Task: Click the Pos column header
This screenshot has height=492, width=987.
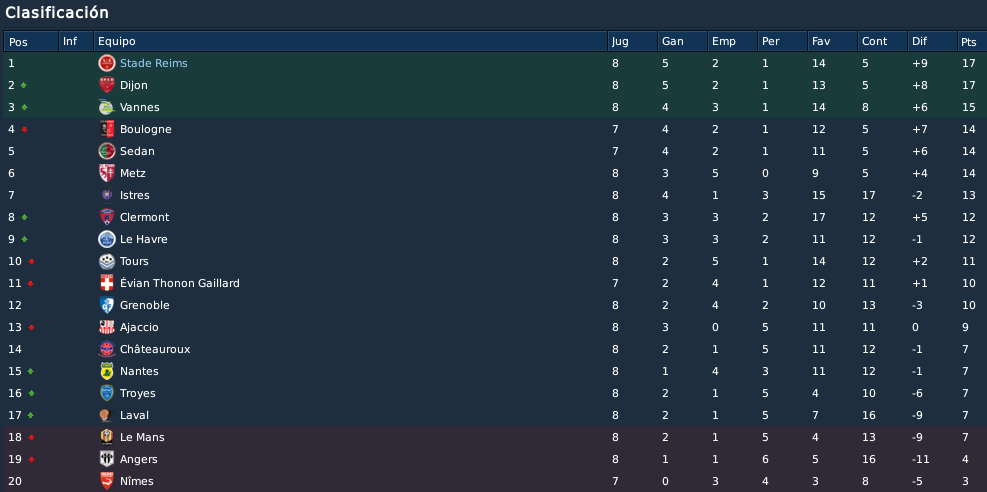Action: coord(31,42)
